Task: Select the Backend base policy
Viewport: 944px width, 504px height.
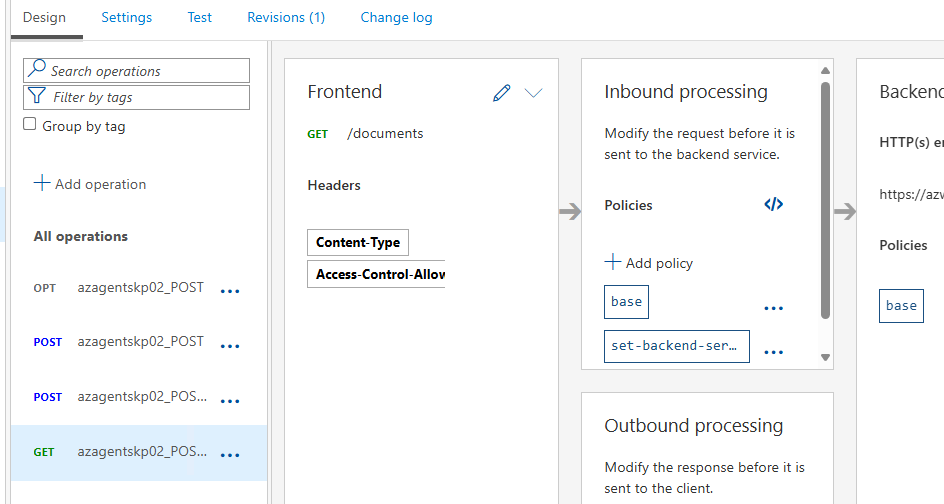Action: (x=901, y=306)
